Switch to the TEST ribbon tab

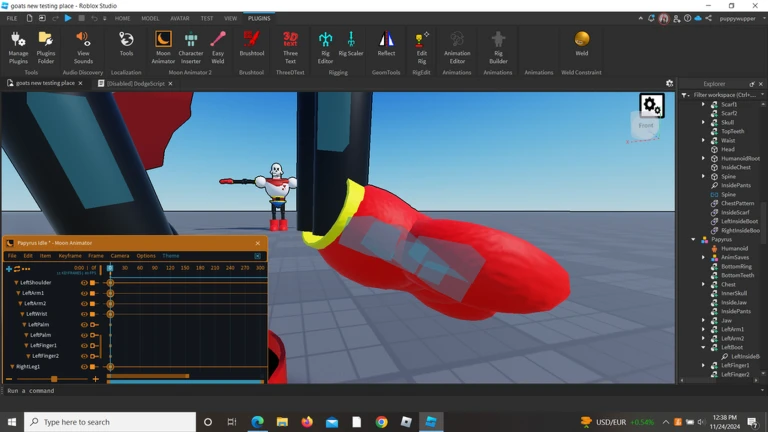[x=207, y=18]
